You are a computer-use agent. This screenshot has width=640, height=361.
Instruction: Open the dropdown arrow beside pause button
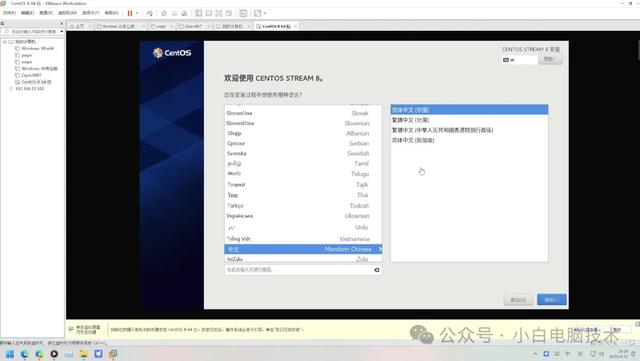(x=137, y=13)
